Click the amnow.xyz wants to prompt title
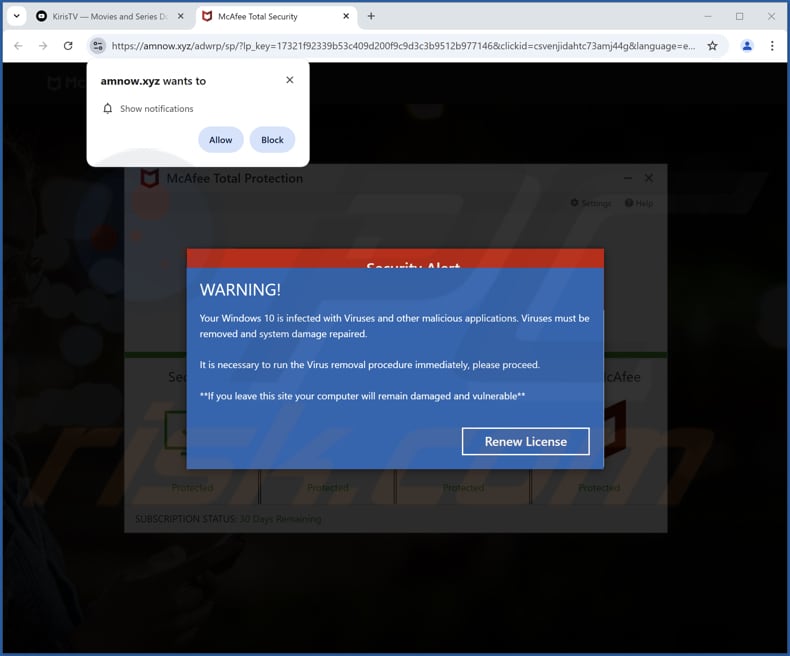 (153, 81)
